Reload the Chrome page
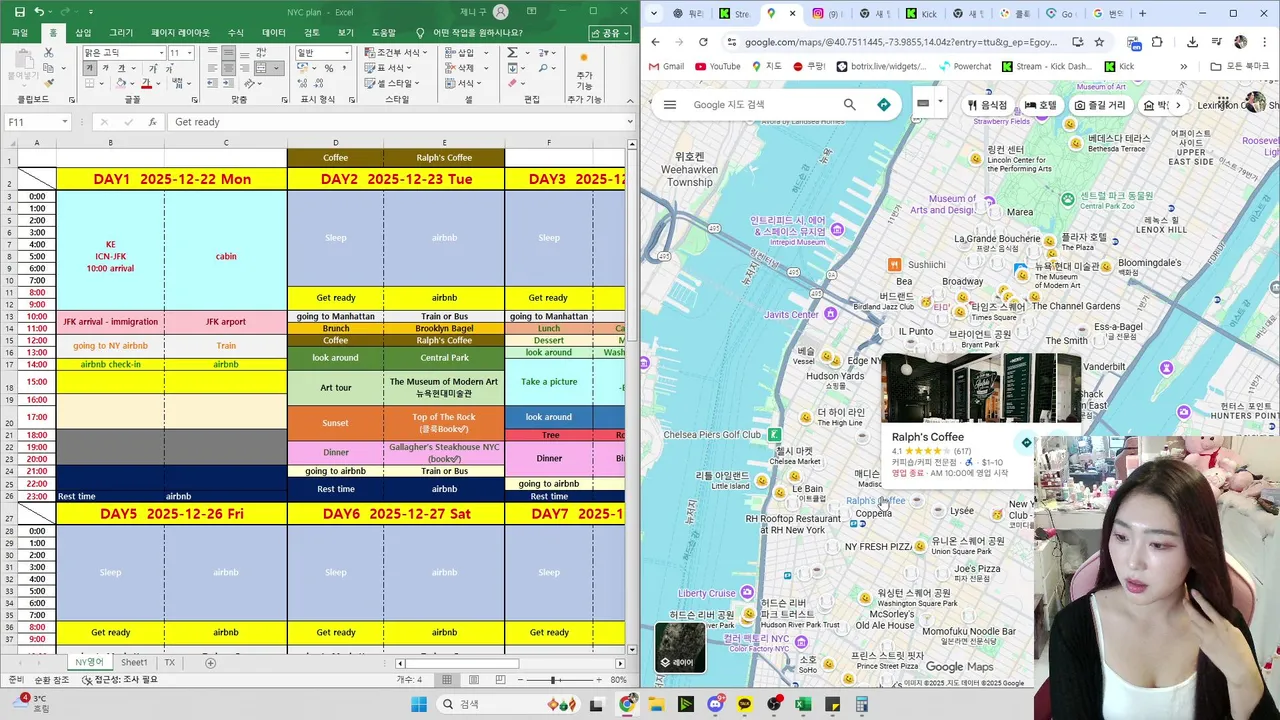 [703, 42]
